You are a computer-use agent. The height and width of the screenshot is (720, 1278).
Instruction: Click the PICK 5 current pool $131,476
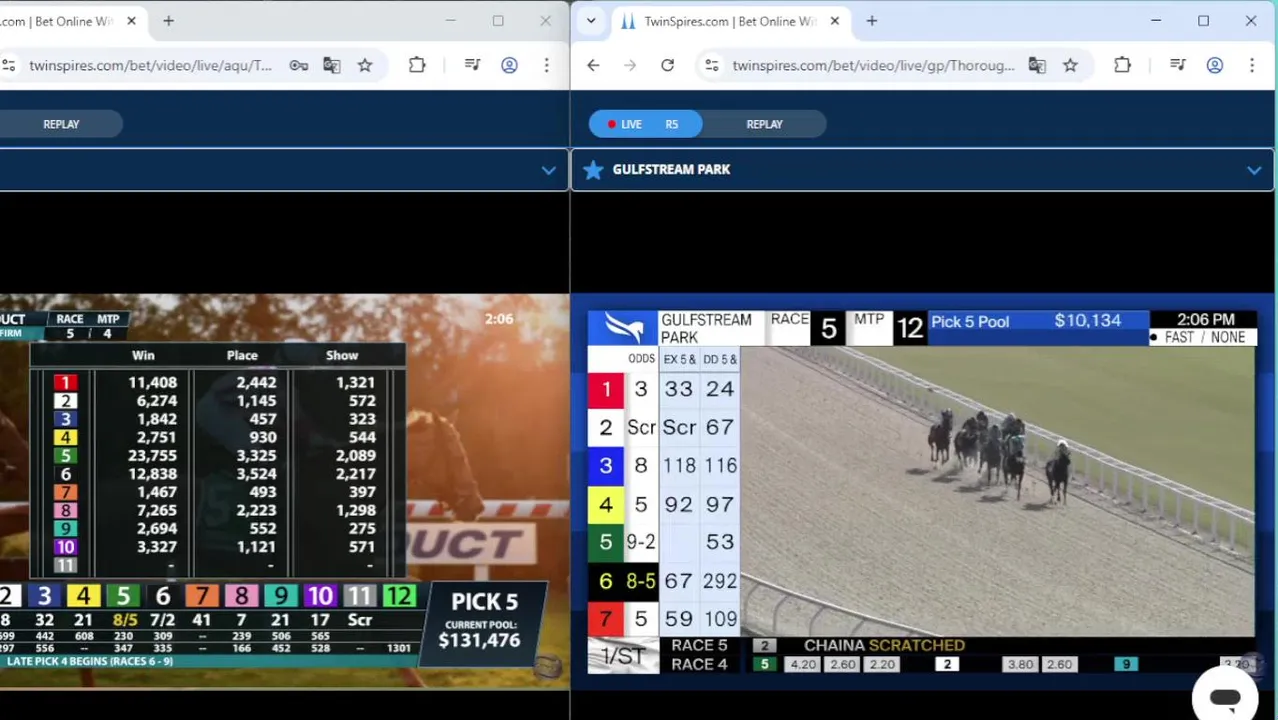tap(479, 639)
